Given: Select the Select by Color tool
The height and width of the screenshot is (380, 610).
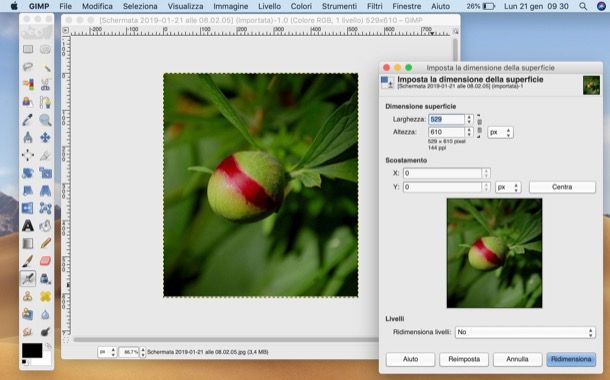Looking at the screenshot, I should click(x=28, y=84).
